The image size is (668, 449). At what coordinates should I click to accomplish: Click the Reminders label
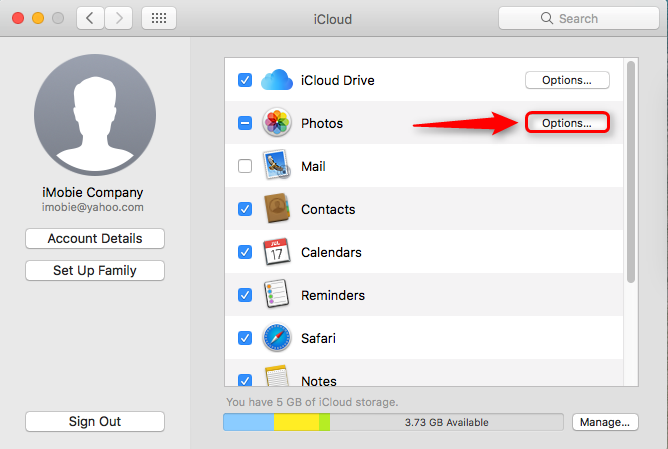point(333,296)
